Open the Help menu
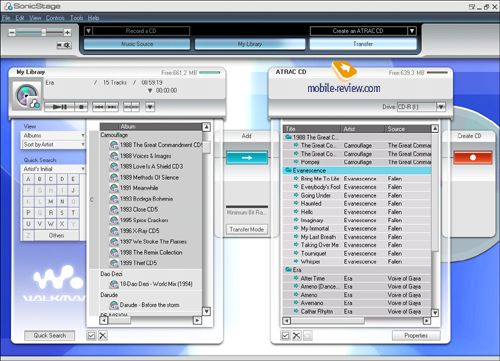 click(x=93, y=18)
